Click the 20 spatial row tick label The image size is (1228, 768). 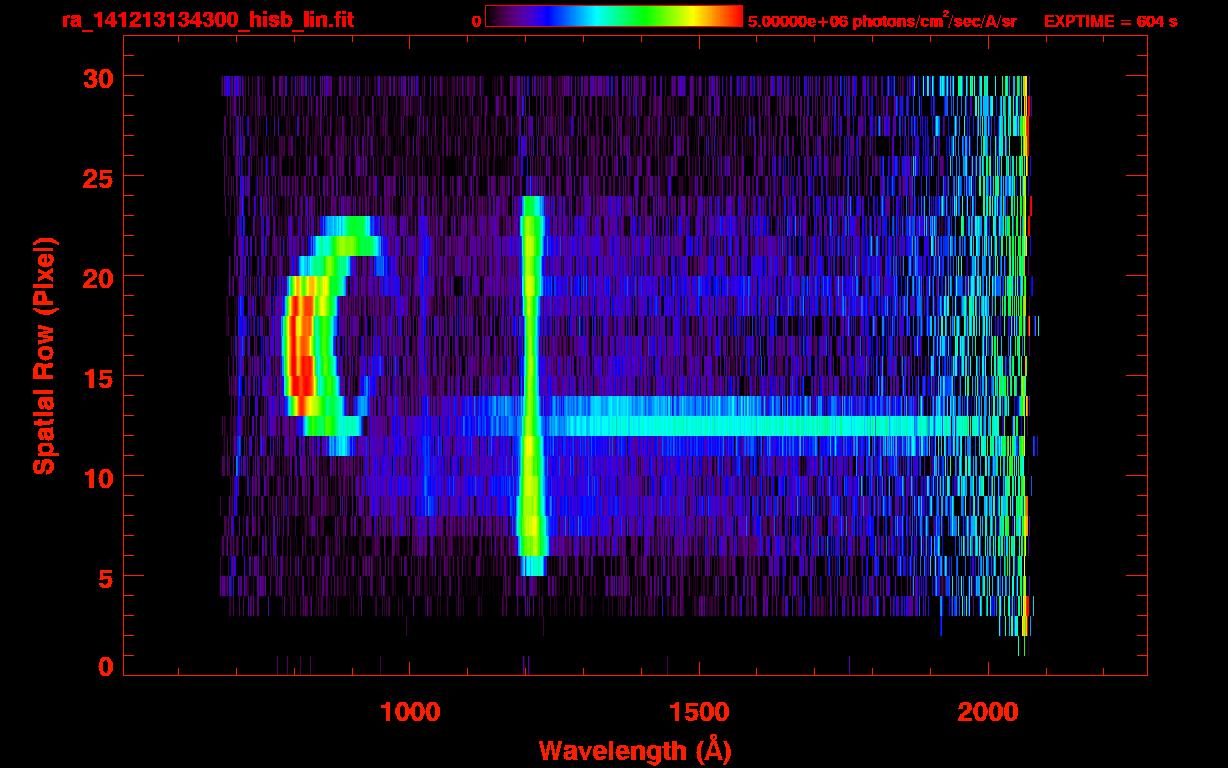(x=98, y=277)
